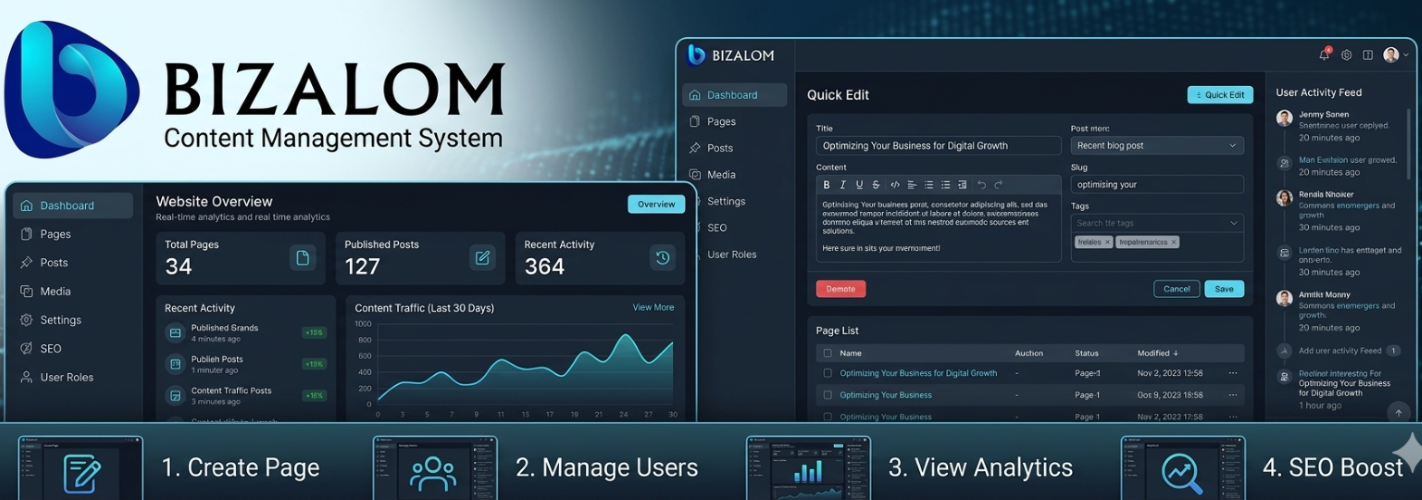The image size is (1422, 500).
Task: Click the history icon on the Recent Activity card
Action: tap(662, 258)
